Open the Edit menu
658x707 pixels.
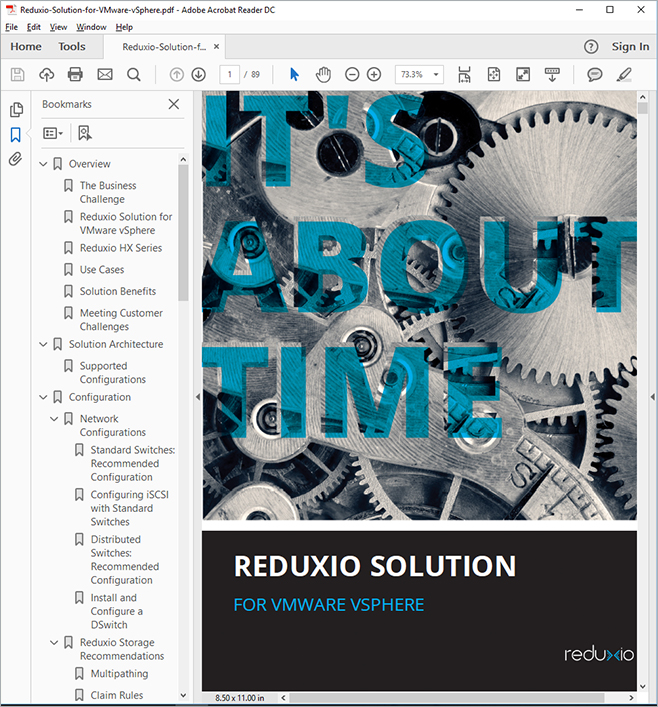pyautogui.click(x=33, y=27)
